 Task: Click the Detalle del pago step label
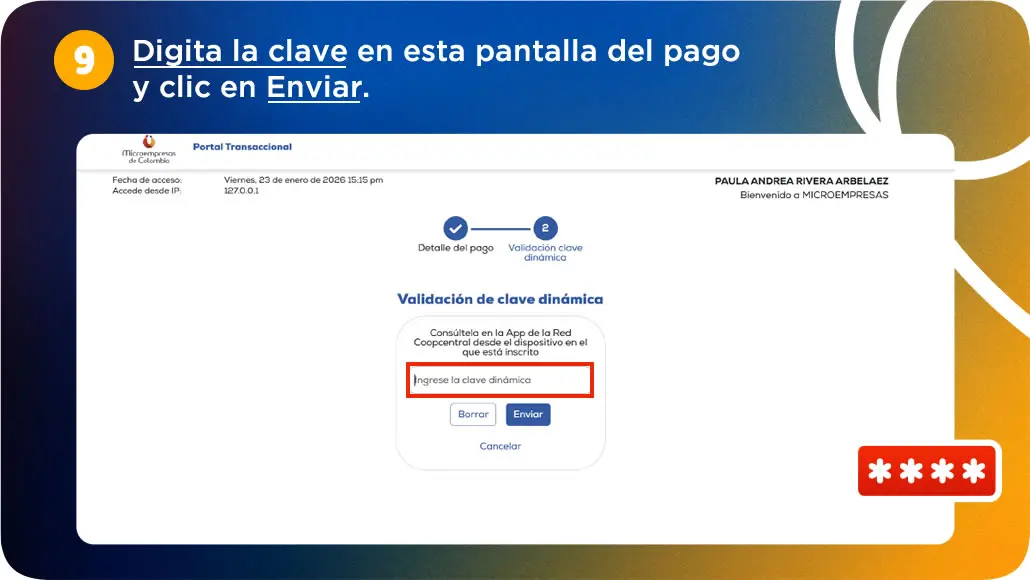click(x=455, y=245)
